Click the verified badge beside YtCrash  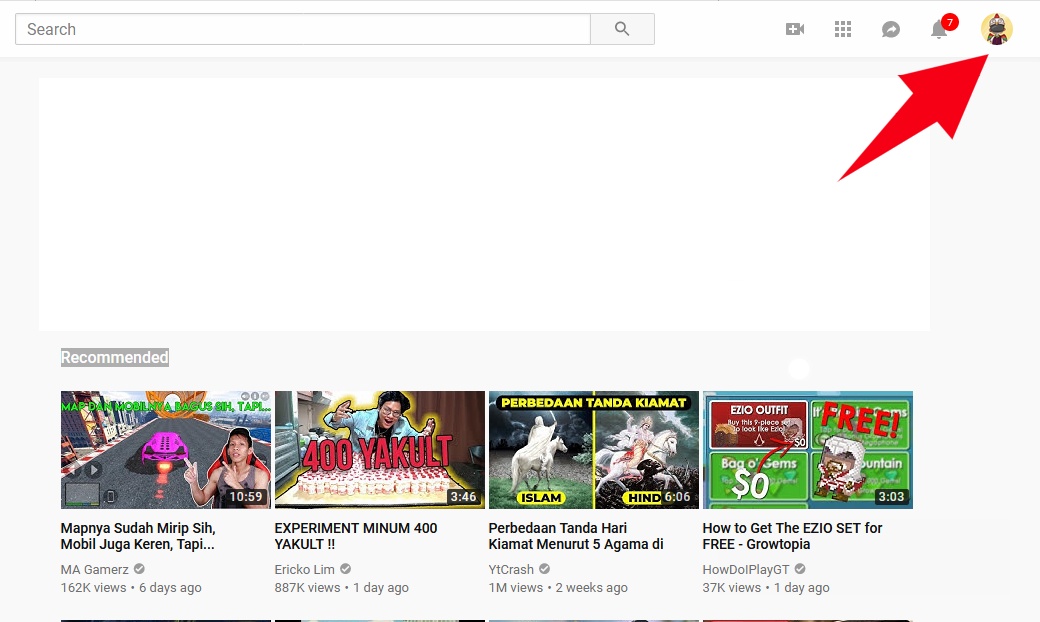[x=545, y=569]
